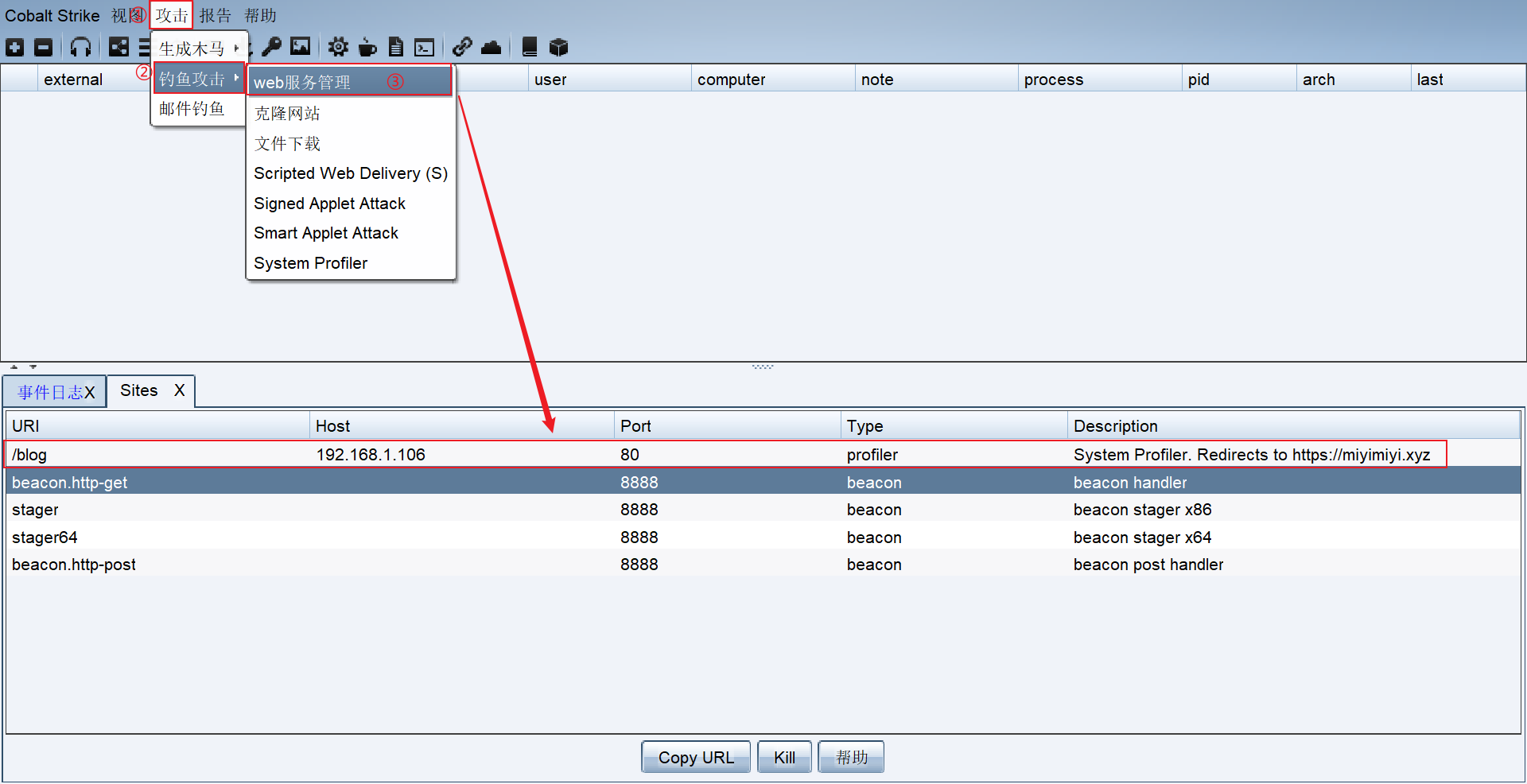Sort sites by Port column header
This screenshot has height=784, width=1527.
727,426
